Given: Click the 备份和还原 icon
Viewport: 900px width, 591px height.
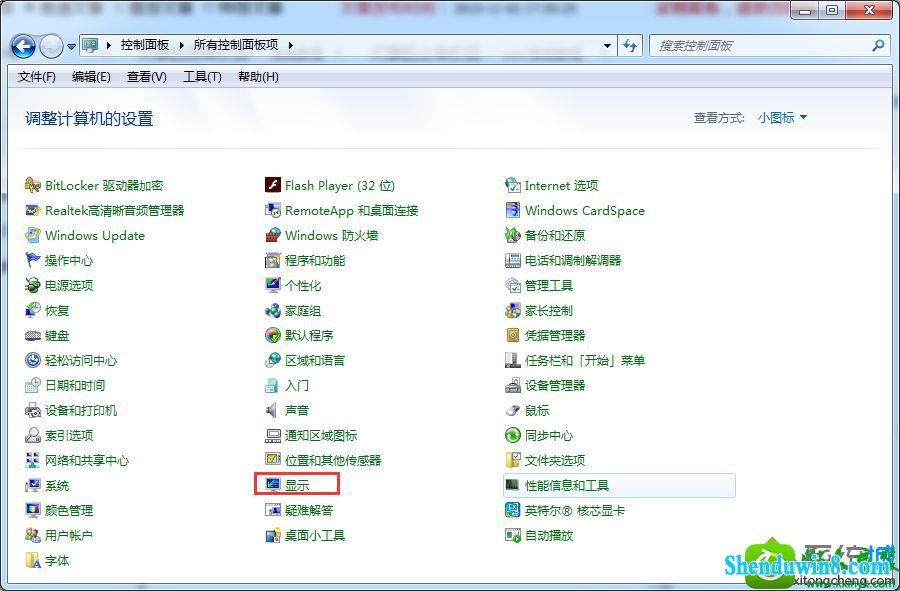Looking at the screenshot, I should (513, 235).
